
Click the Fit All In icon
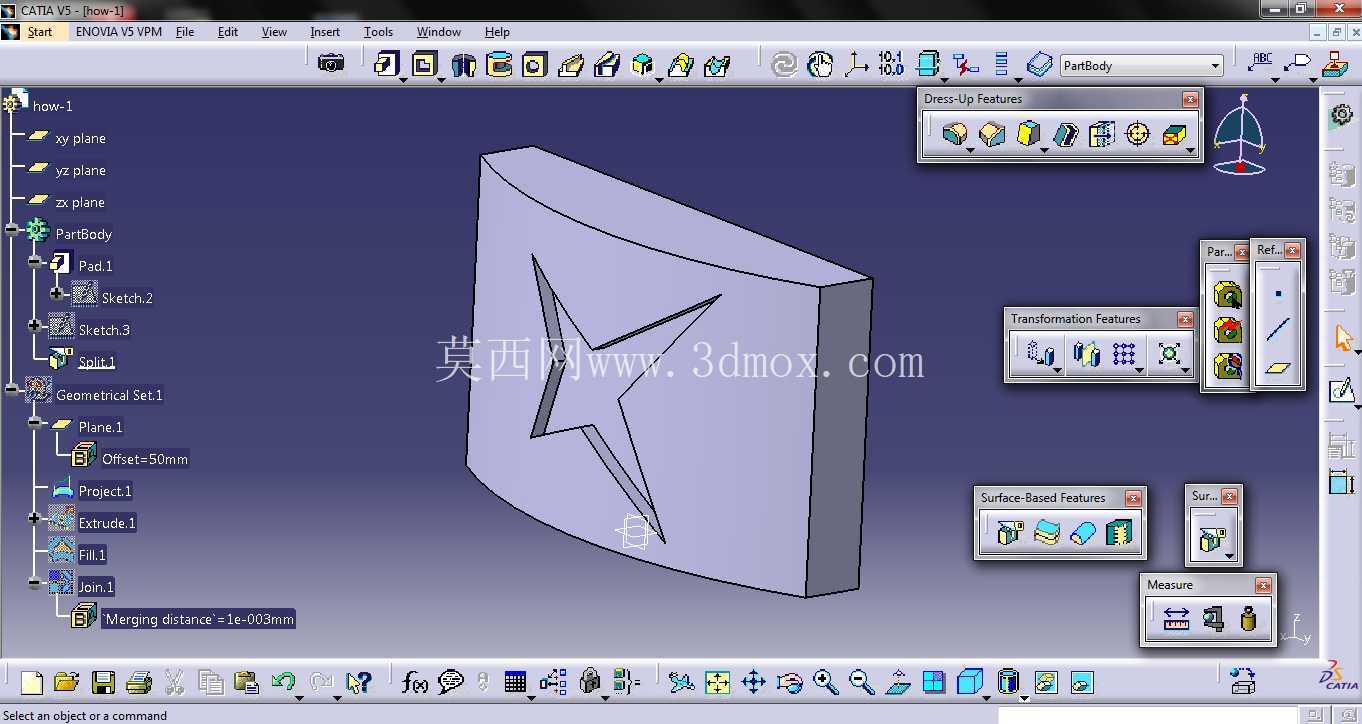tap(718, 683)
